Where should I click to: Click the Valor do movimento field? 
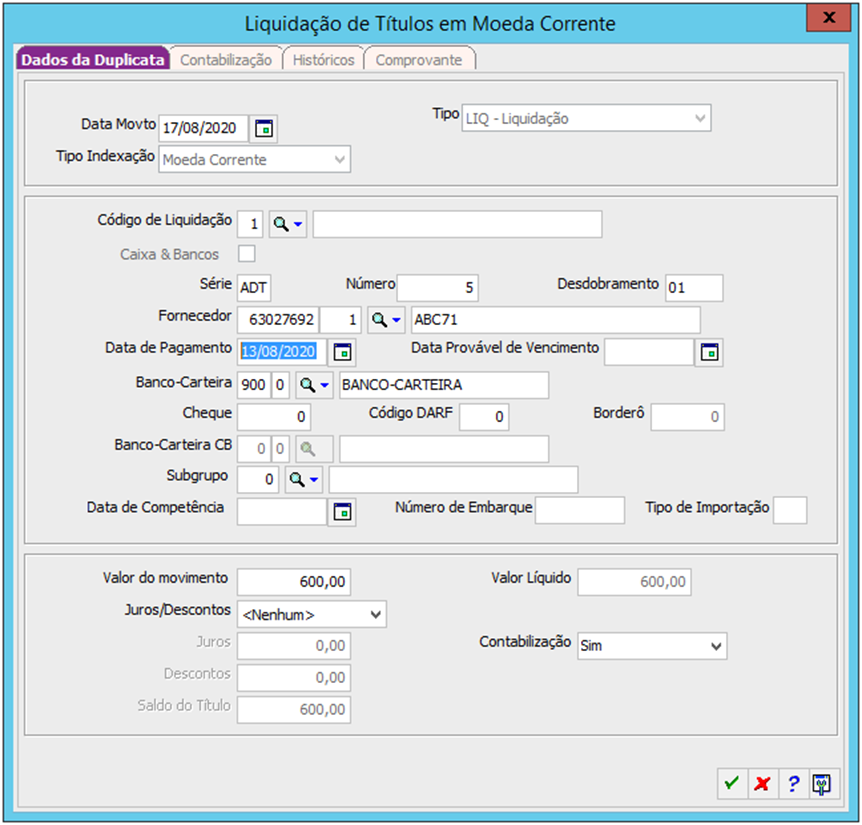[x=294, y=582]
